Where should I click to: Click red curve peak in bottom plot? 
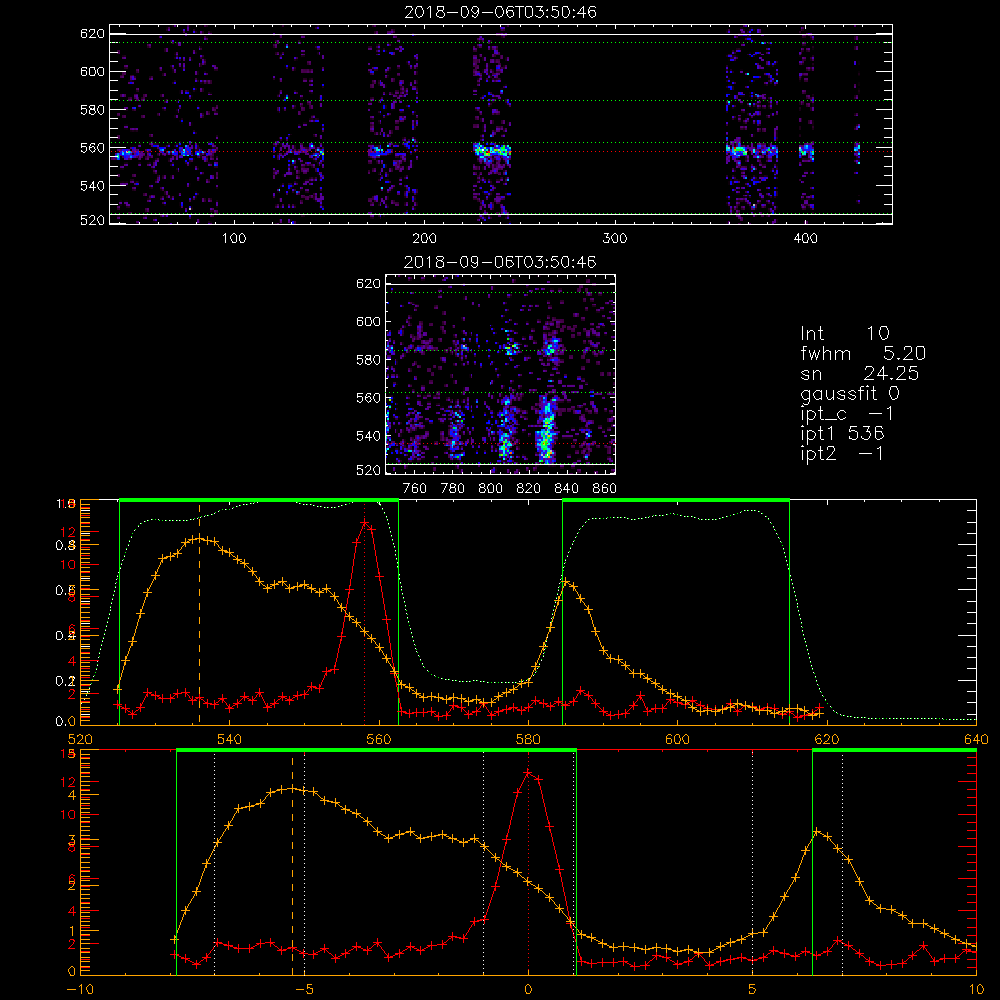pos(528,773)
